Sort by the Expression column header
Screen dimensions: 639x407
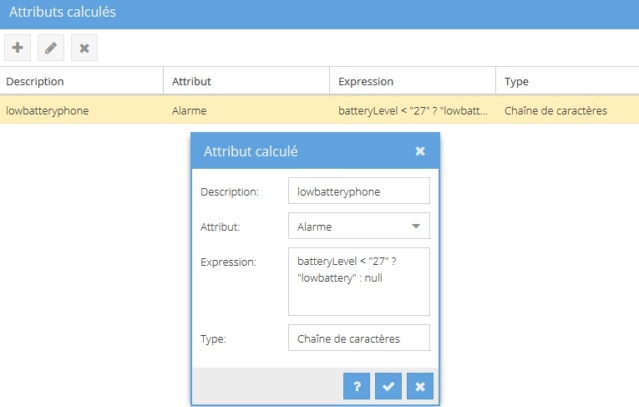click(412, 81)
